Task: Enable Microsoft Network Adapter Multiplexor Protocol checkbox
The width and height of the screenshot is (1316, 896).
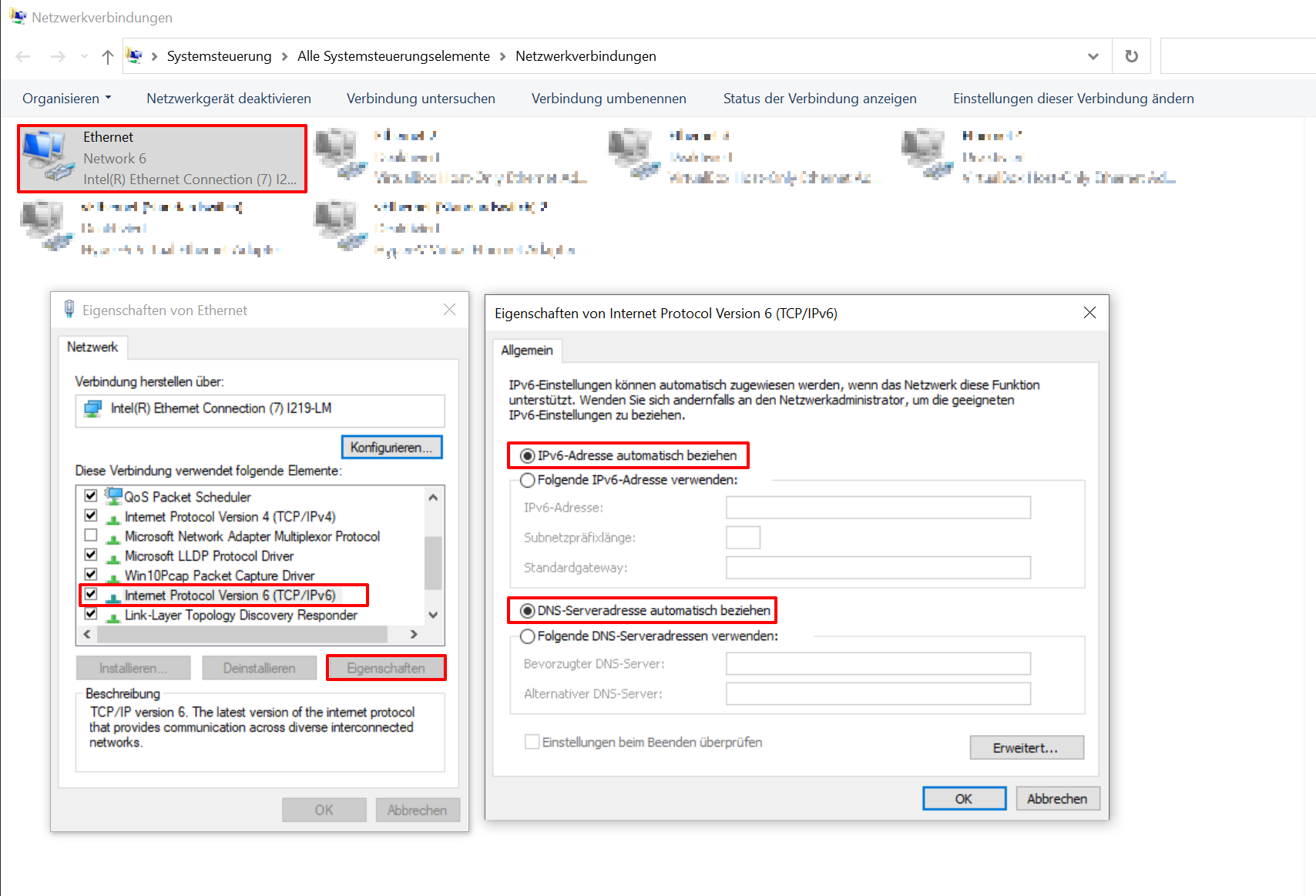Action: point(91,535)
